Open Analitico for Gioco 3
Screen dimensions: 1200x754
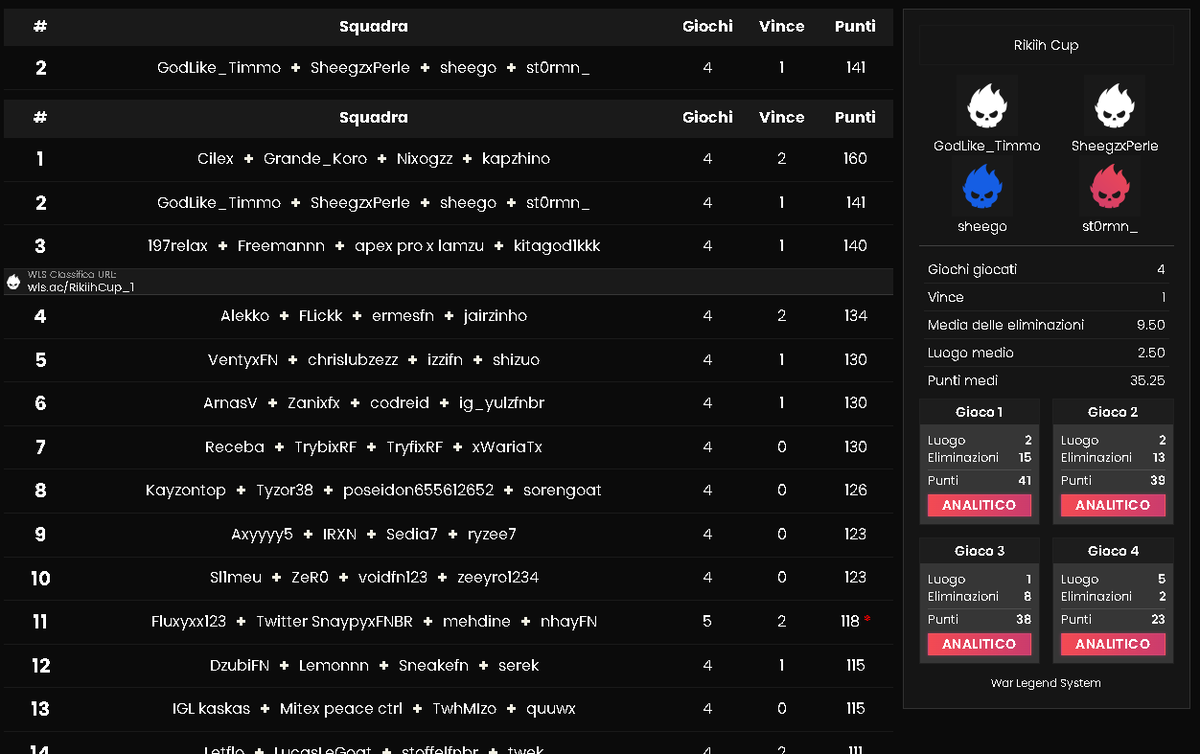[x=979, y=645]
